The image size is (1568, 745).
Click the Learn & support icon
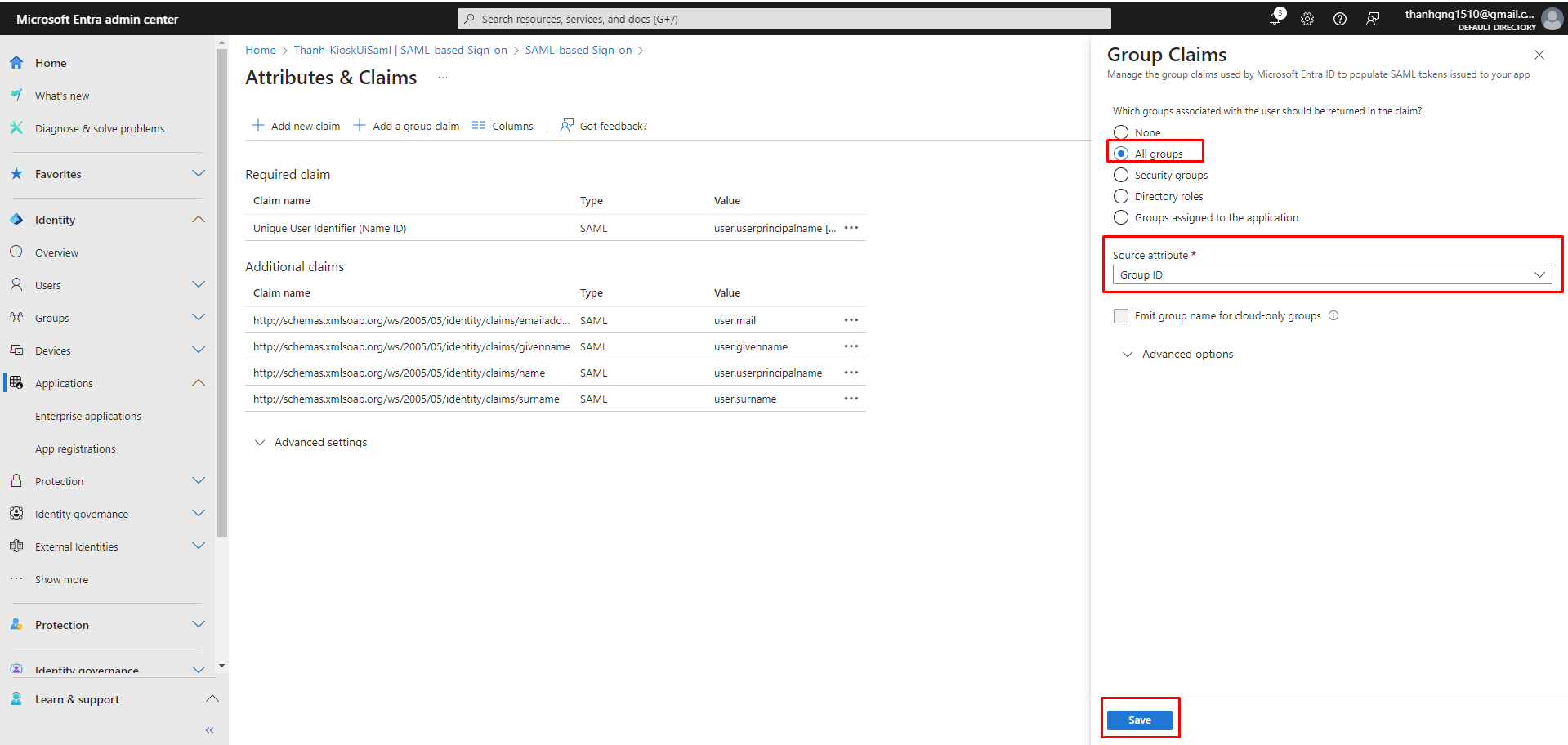coord(16,699)
